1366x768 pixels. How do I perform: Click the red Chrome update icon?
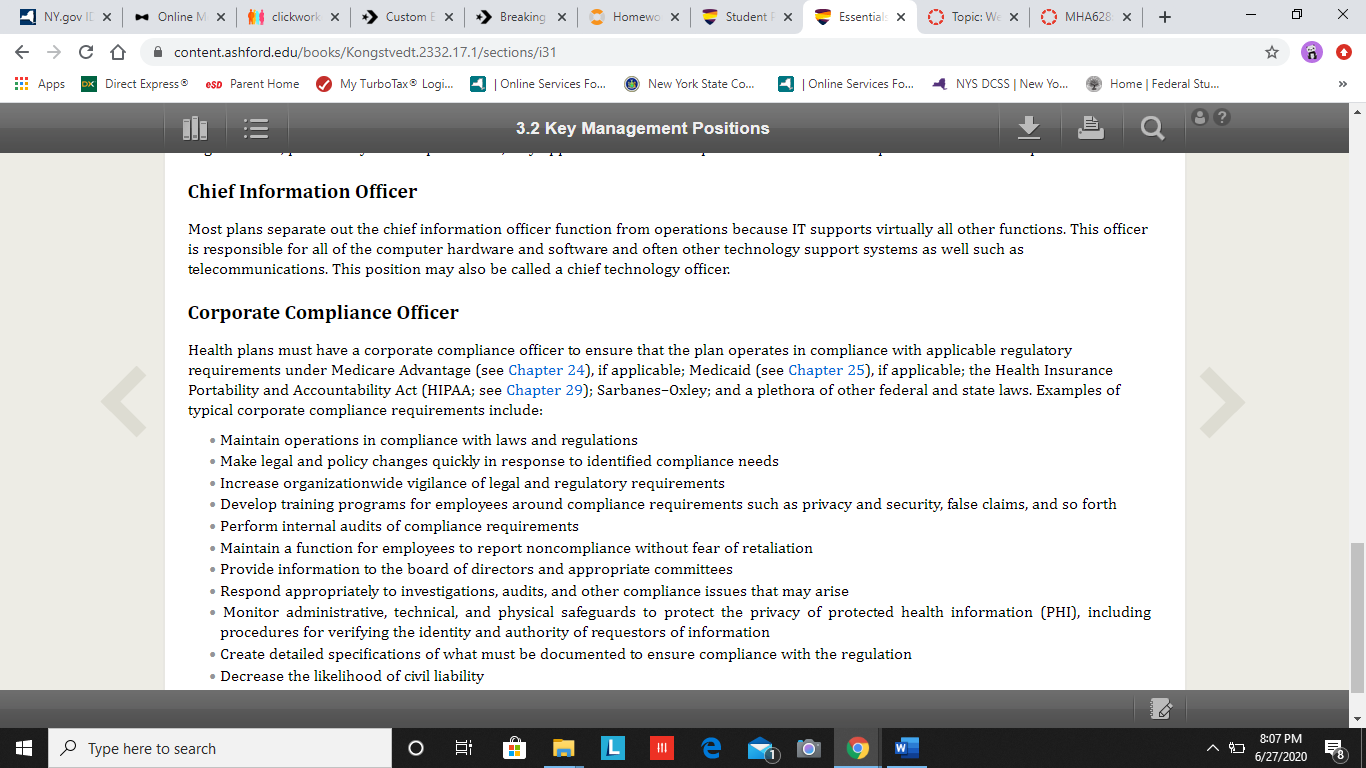pos(1344,52)
